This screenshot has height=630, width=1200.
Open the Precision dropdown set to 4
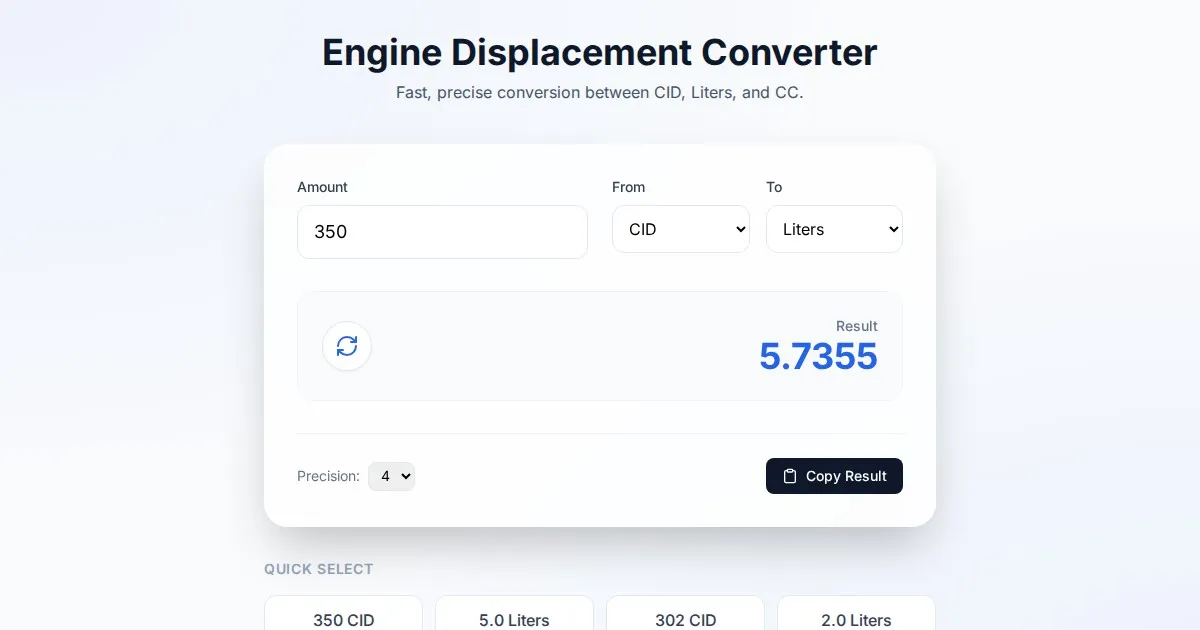391,476
